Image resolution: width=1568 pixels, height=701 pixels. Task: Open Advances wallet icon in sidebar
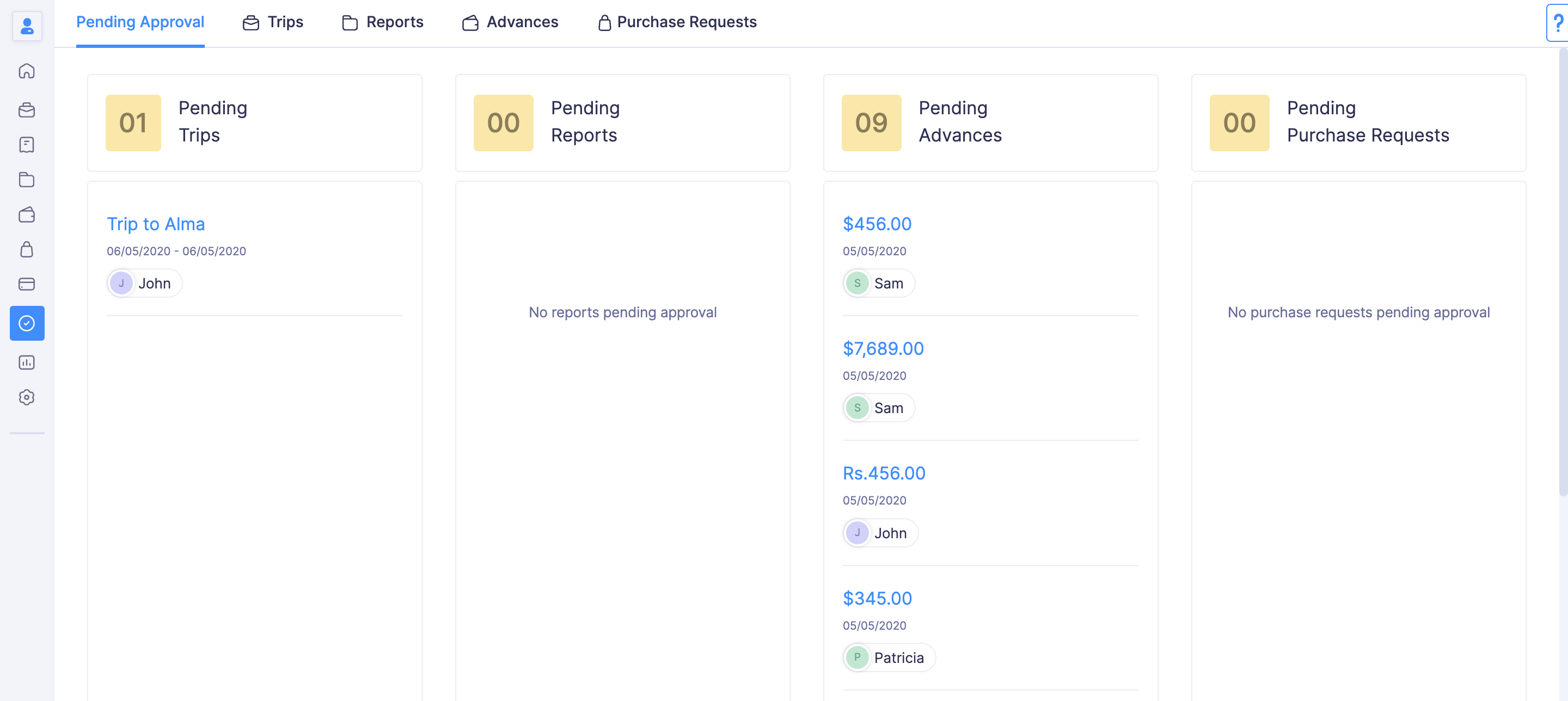[x=27, y=214]
